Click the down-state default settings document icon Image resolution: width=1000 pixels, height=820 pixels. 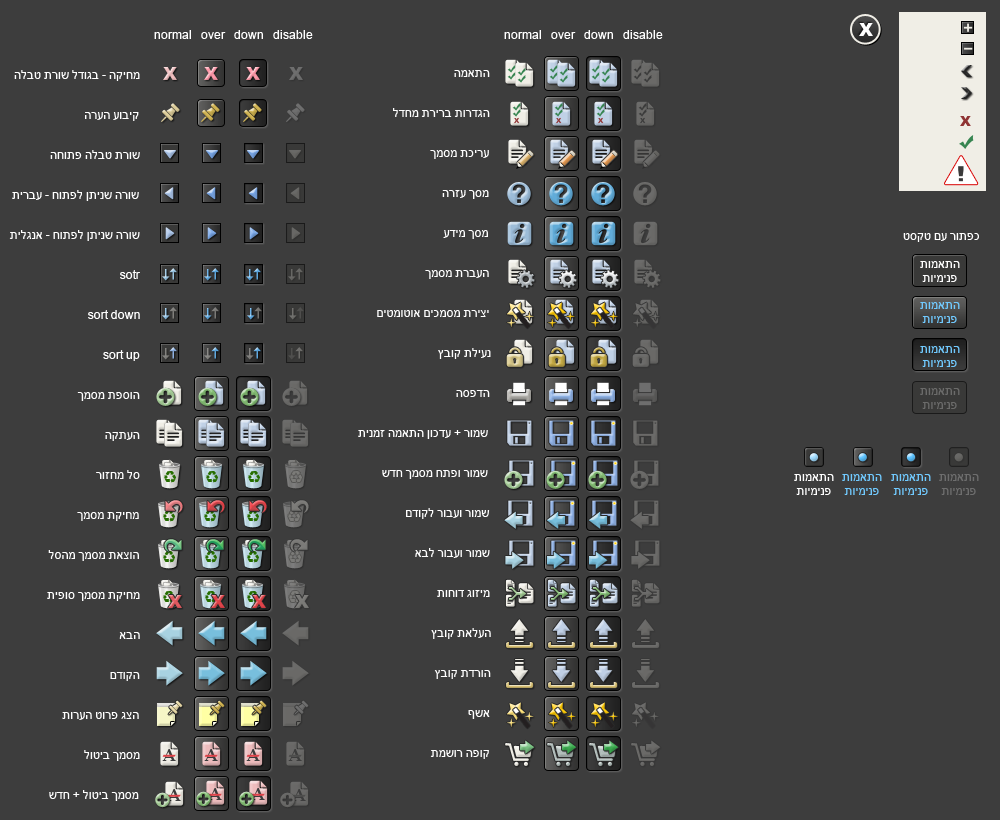[603, 113]
